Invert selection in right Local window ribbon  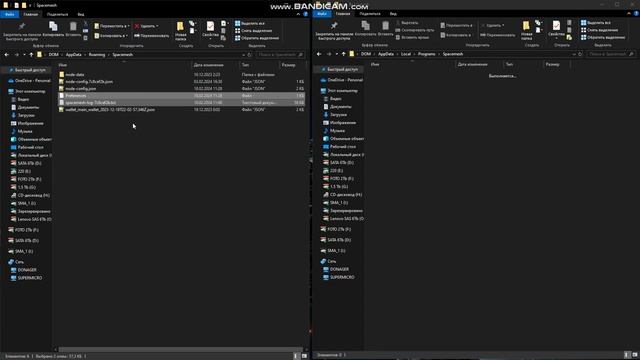pyautogui.click(x=603, y=37)
